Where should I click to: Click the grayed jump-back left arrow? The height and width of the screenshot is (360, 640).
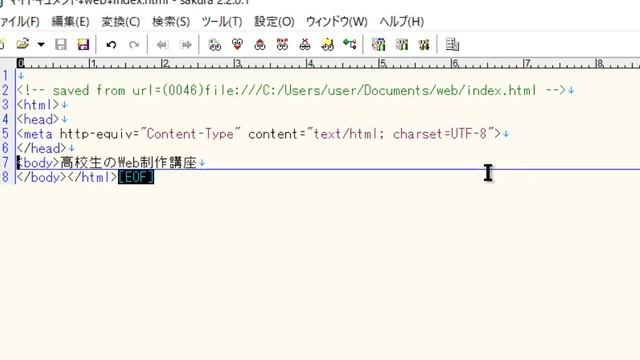(162, 44)
